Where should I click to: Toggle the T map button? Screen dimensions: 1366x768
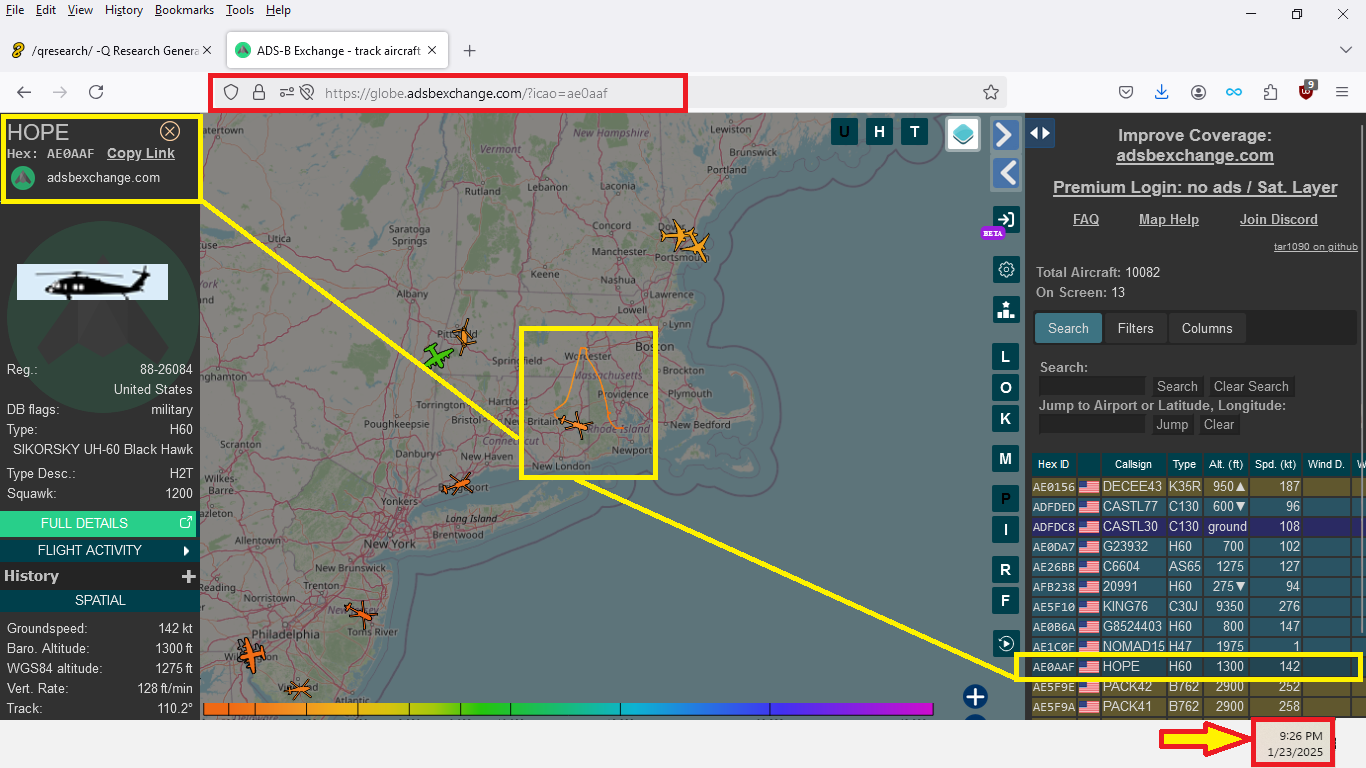pyautogui.click(x=914, y=131)
